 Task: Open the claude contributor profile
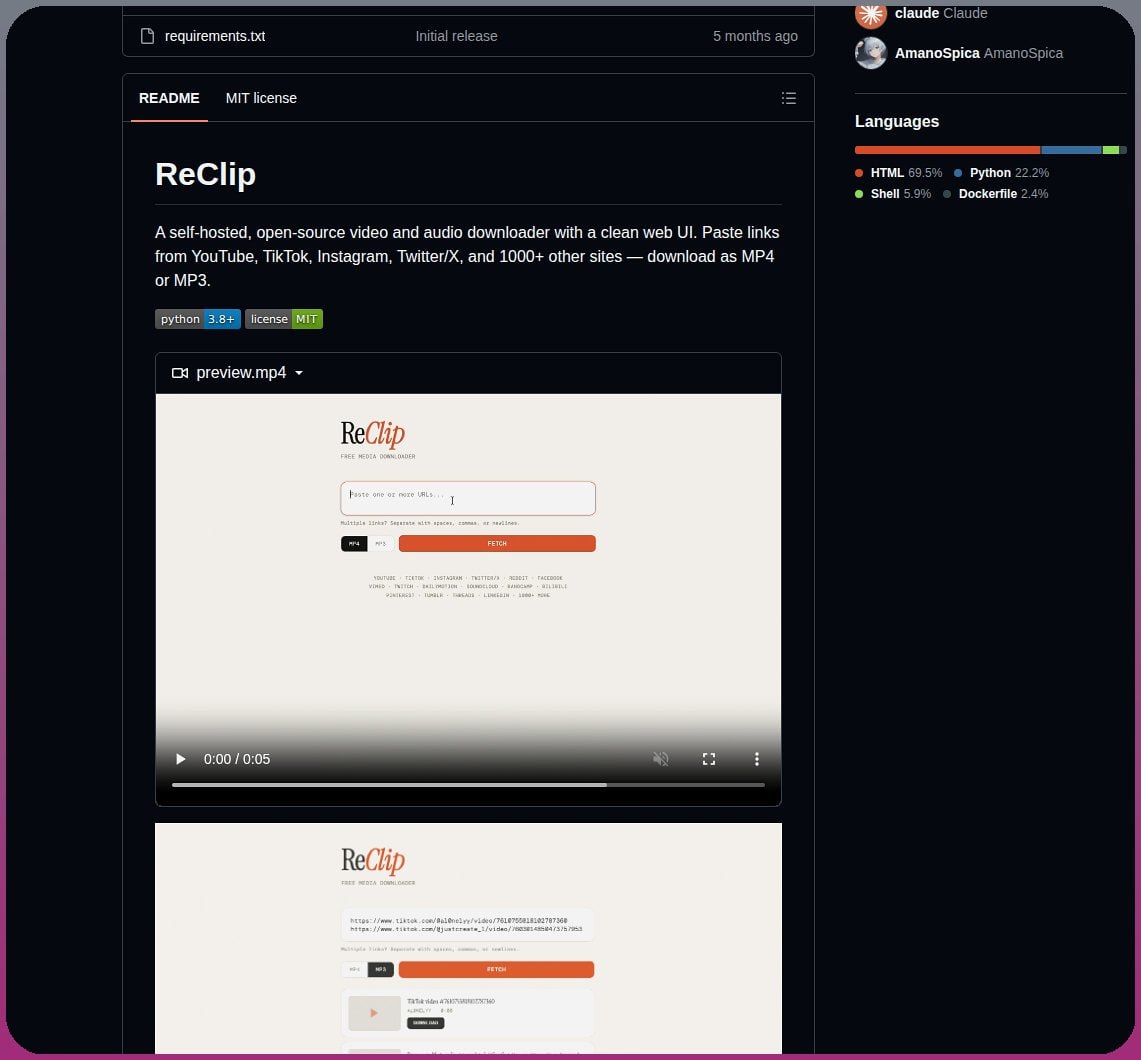[941, 13]
